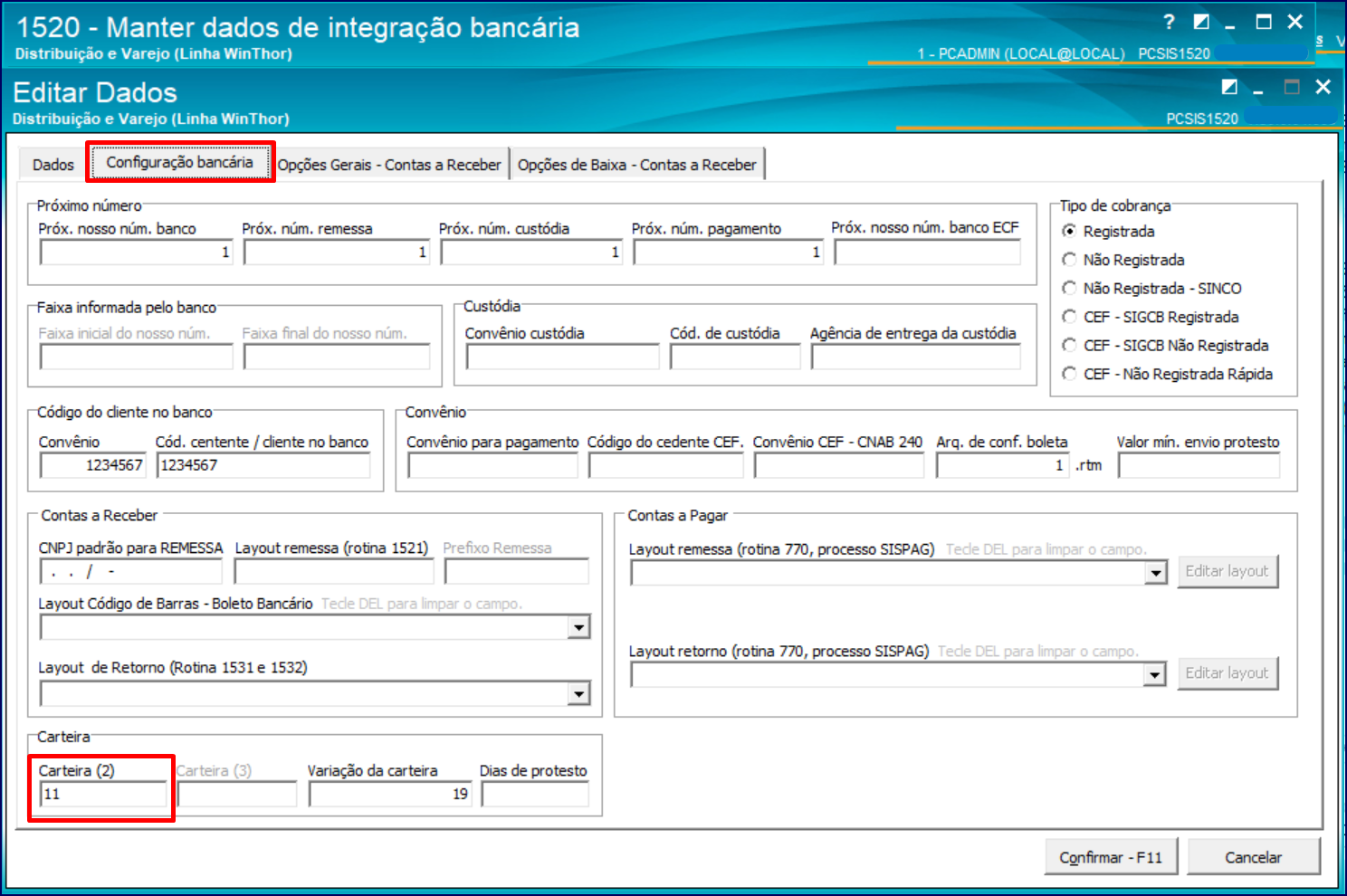
Task: Open Layout retorno SISPAG dropdown
Action: click(1155, 675)
